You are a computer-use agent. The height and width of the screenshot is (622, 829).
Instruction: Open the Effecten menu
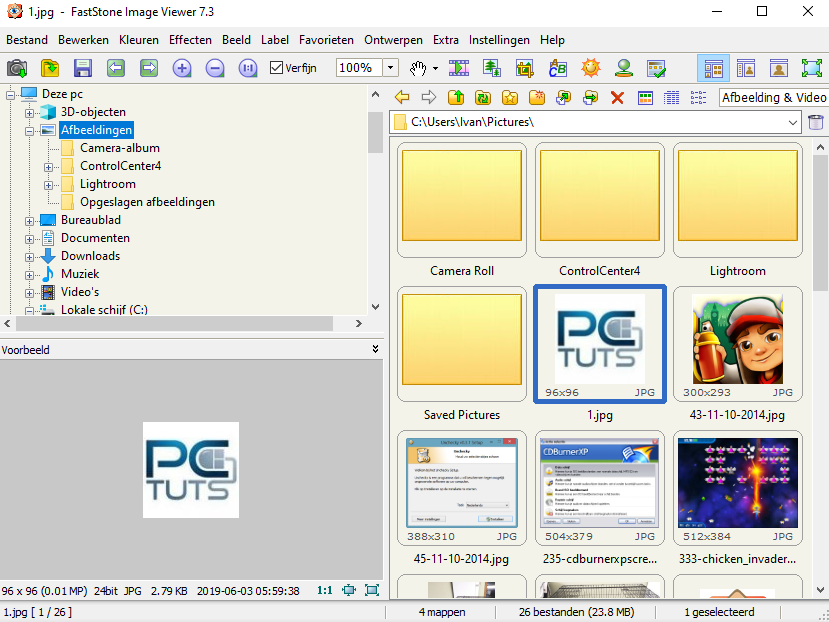[190, 40]
